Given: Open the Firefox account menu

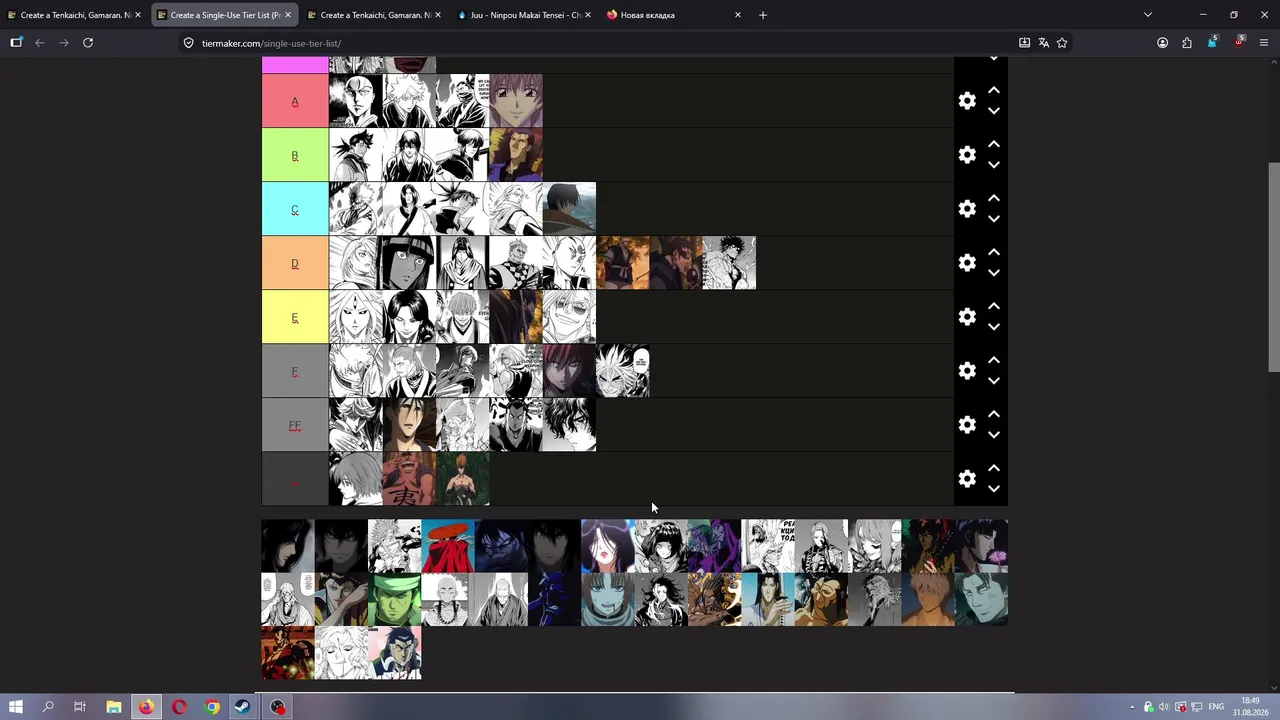Looking at the screenshot, I should coord(1162,43).
